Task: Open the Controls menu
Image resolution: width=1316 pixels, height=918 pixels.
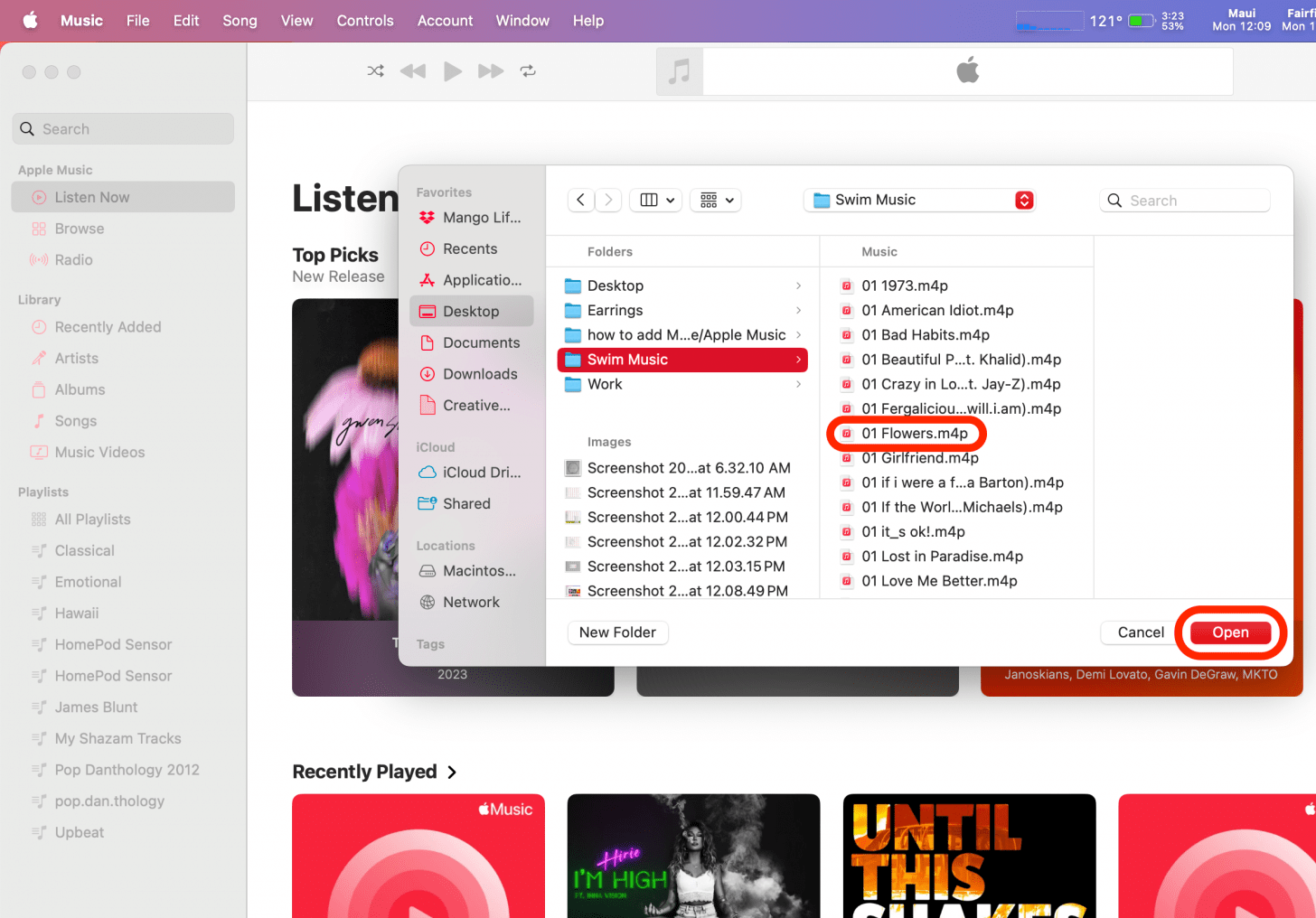Action: (365, 21)
